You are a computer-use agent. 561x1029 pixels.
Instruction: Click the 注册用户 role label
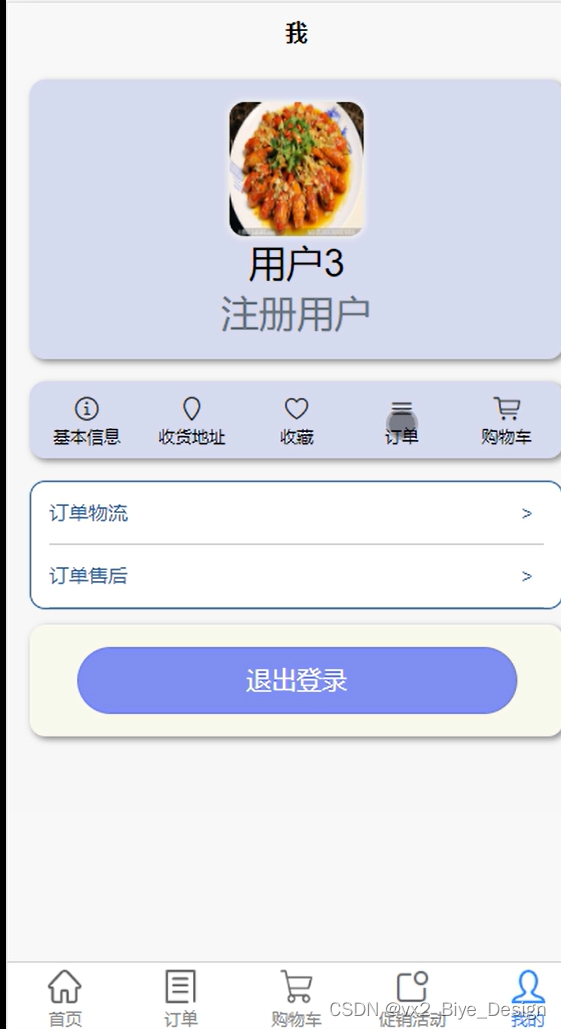(296, 314)
